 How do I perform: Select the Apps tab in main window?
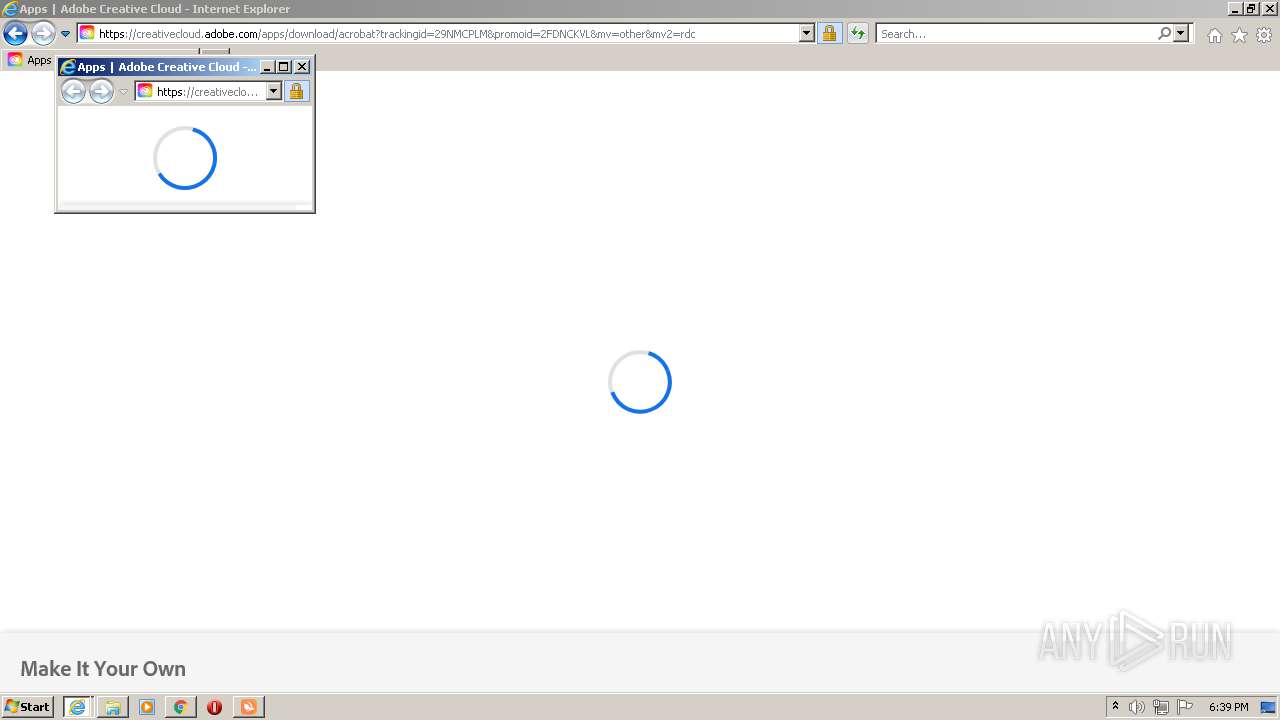30,60
